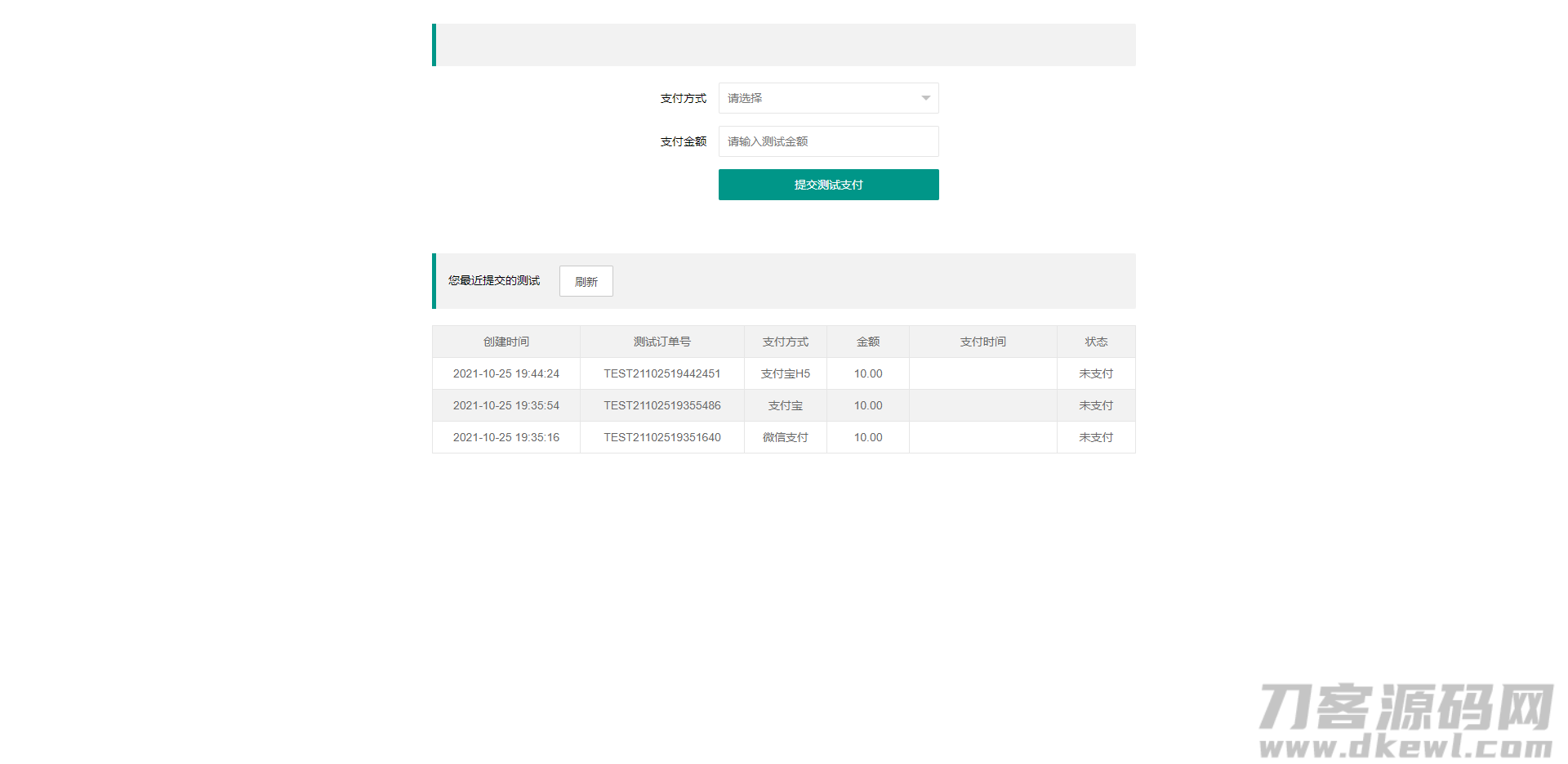Click the 创建时间 column header

506,342
